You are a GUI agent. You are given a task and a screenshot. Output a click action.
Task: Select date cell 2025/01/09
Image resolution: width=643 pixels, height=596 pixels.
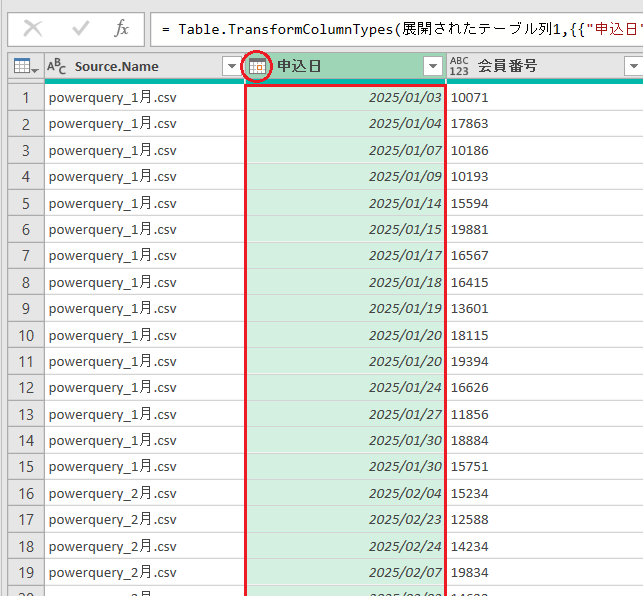pos(345,177)
